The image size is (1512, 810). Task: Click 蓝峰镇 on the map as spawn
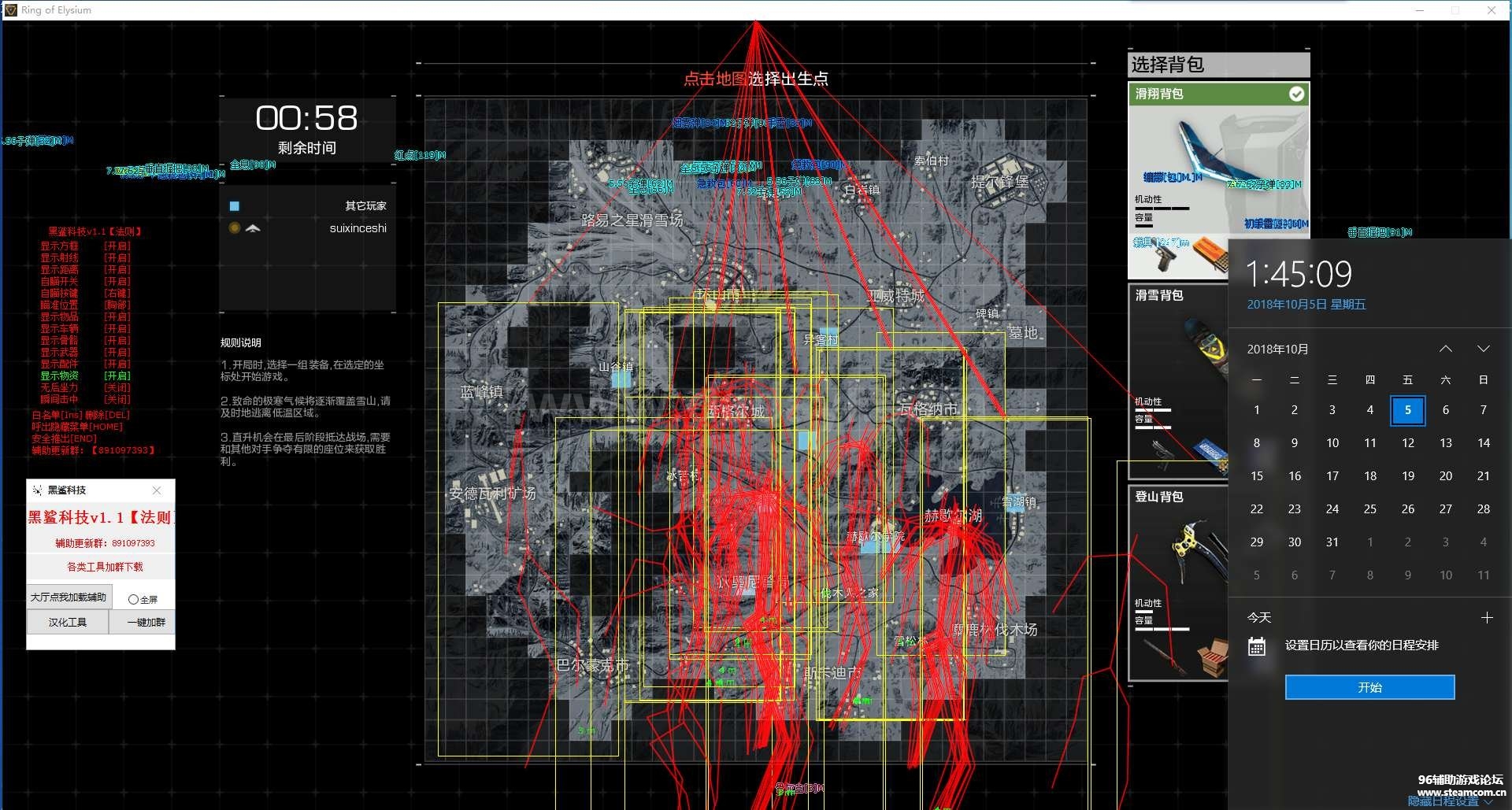point(481,392)
